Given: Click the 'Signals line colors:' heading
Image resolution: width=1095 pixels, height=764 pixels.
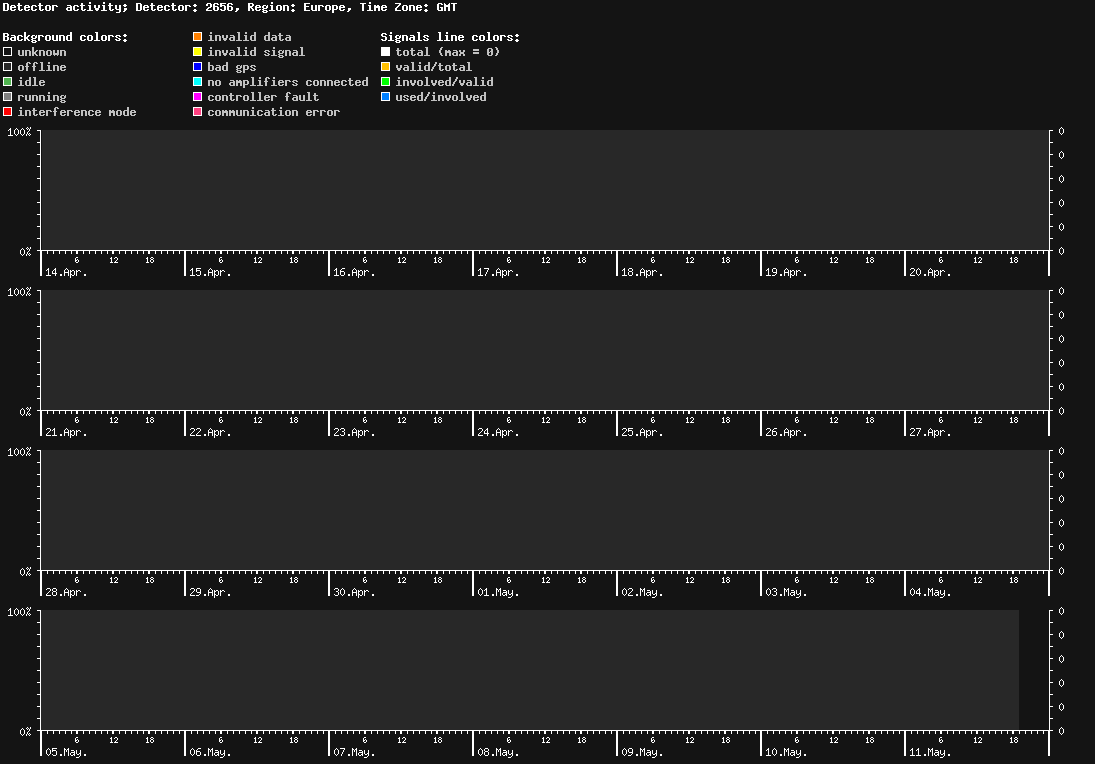Looking at the screenshot, I should [450, 37].
